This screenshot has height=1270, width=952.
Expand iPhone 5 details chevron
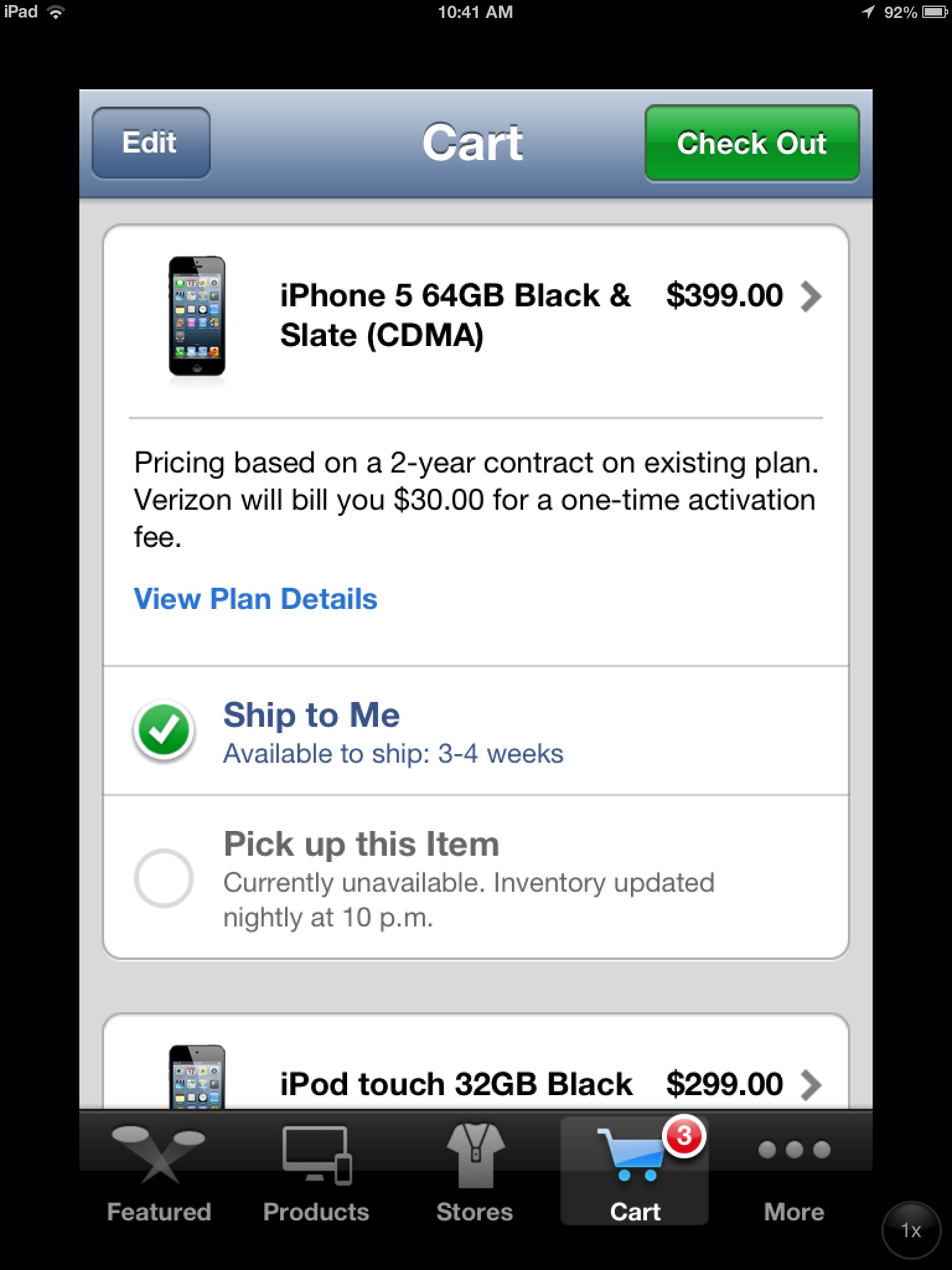point(811,296)
